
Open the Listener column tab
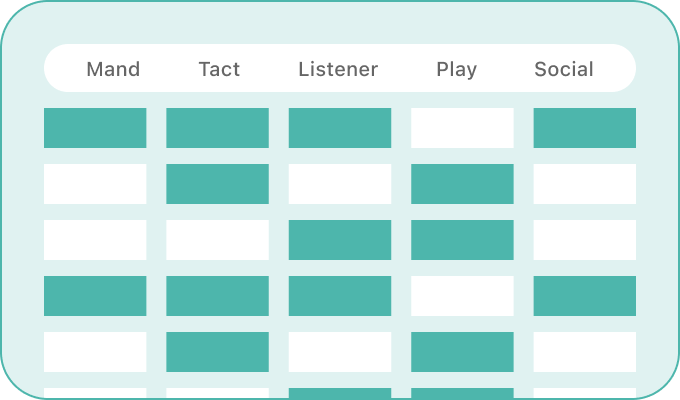pos(338,69)
